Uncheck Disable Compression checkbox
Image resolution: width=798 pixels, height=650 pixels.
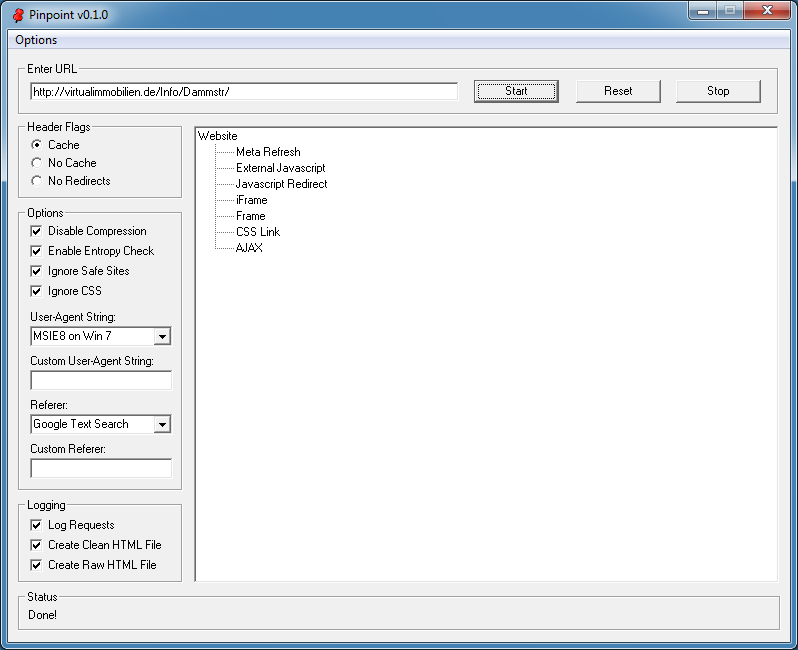[37, 231]
